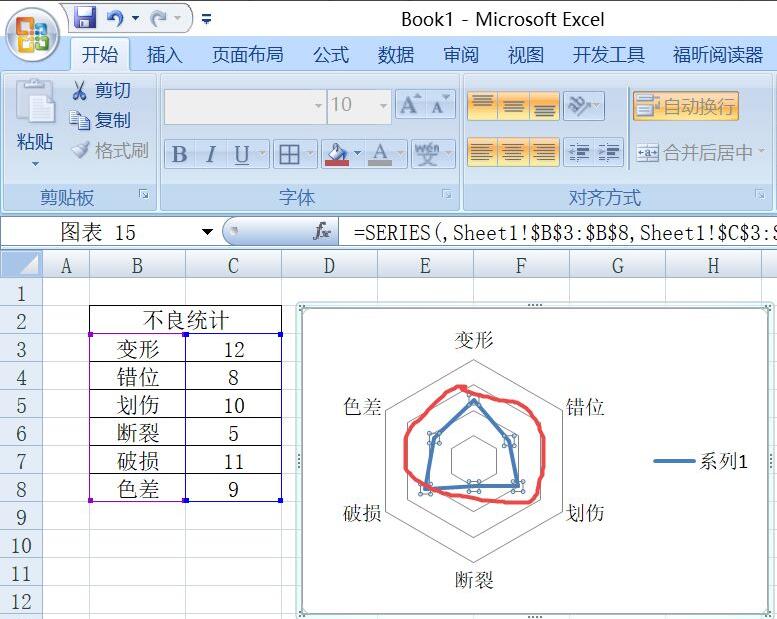Toggle wrap text (自动换行)
The image size is (777, 619).
coord(686,106)
